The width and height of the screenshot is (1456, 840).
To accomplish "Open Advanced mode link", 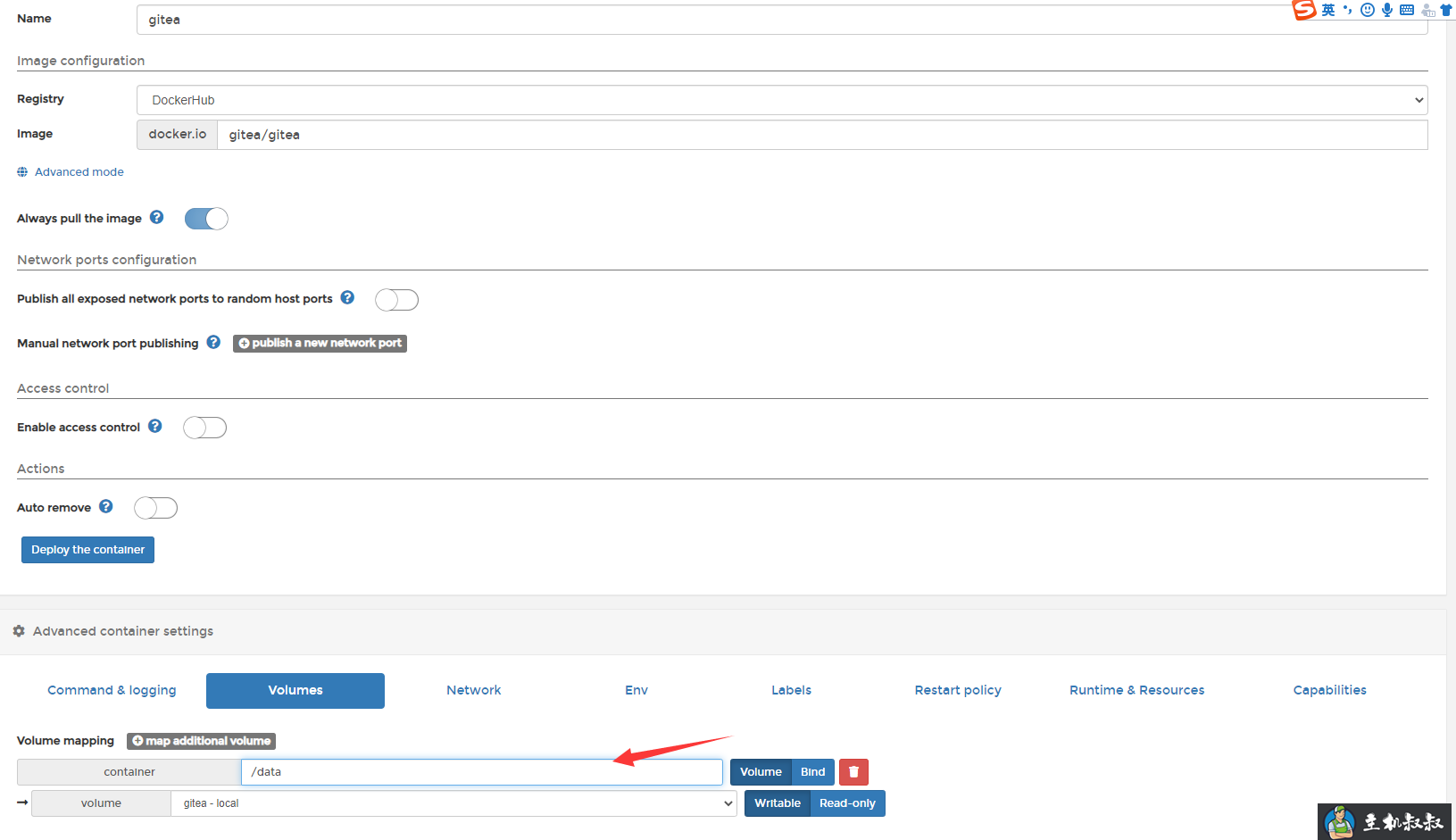I will [79, 172].
